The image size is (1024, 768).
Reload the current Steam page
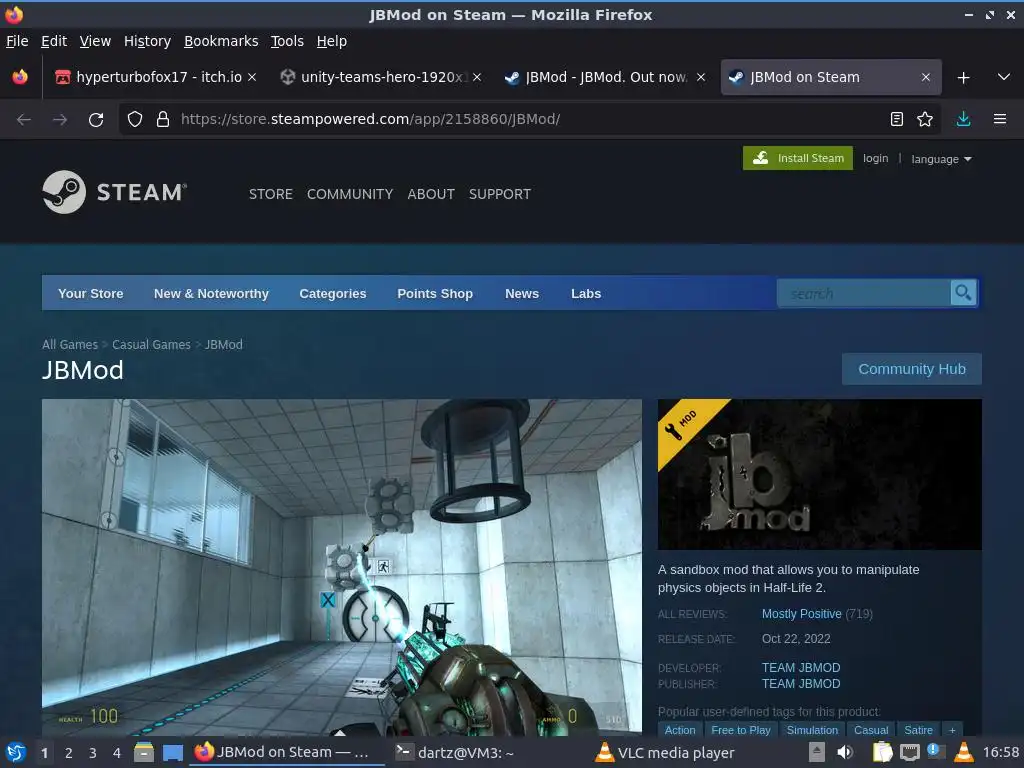coord(96,120)
